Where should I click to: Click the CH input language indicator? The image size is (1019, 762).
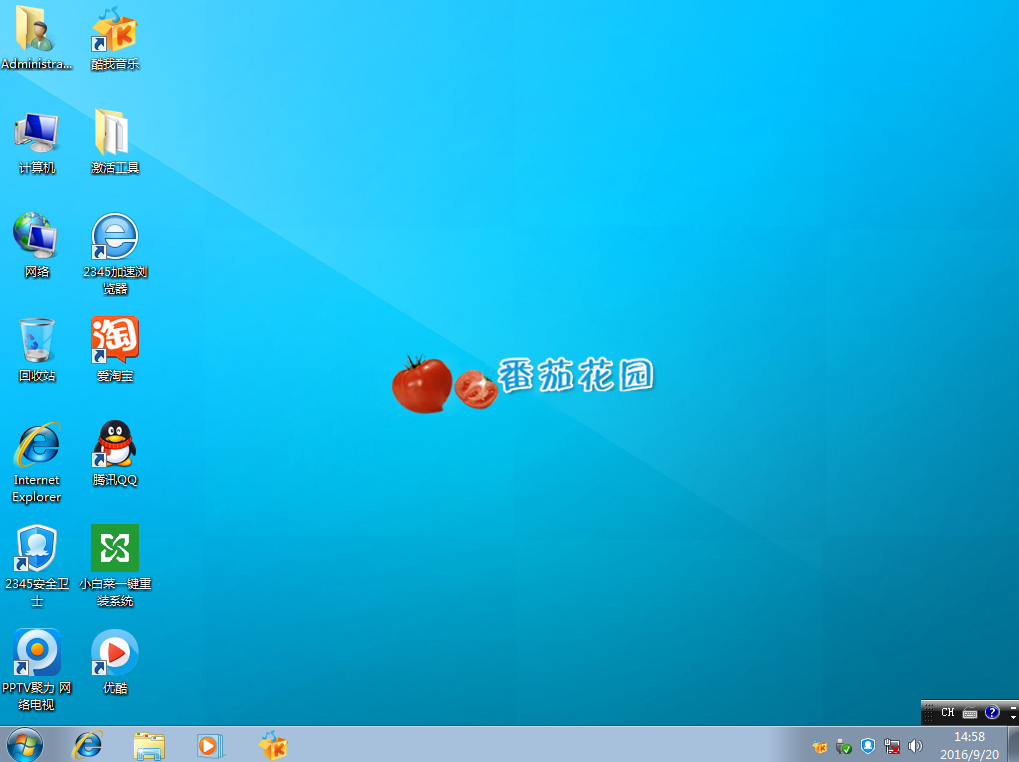pos(948,712)
